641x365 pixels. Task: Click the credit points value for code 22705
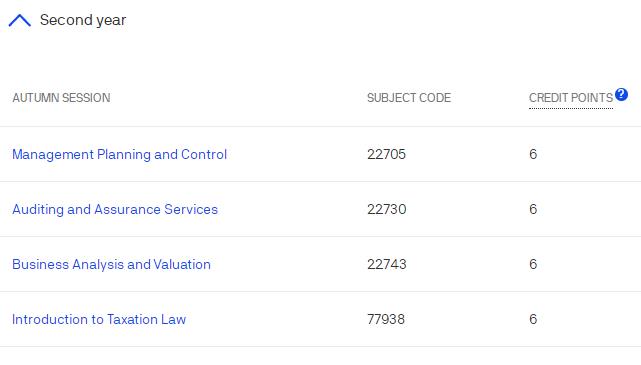[533, 155]
